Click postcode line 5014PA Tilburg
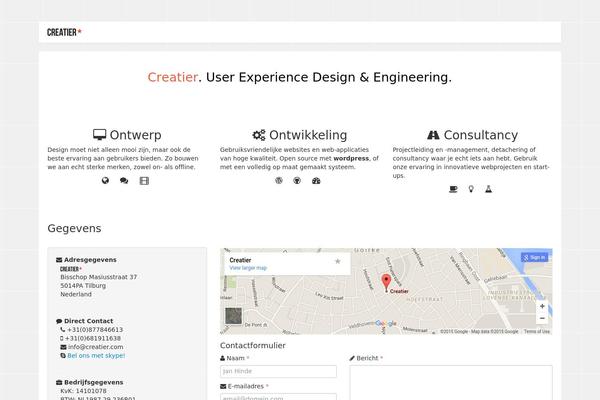This screenshot has width=600, height=400. point(83,286)
